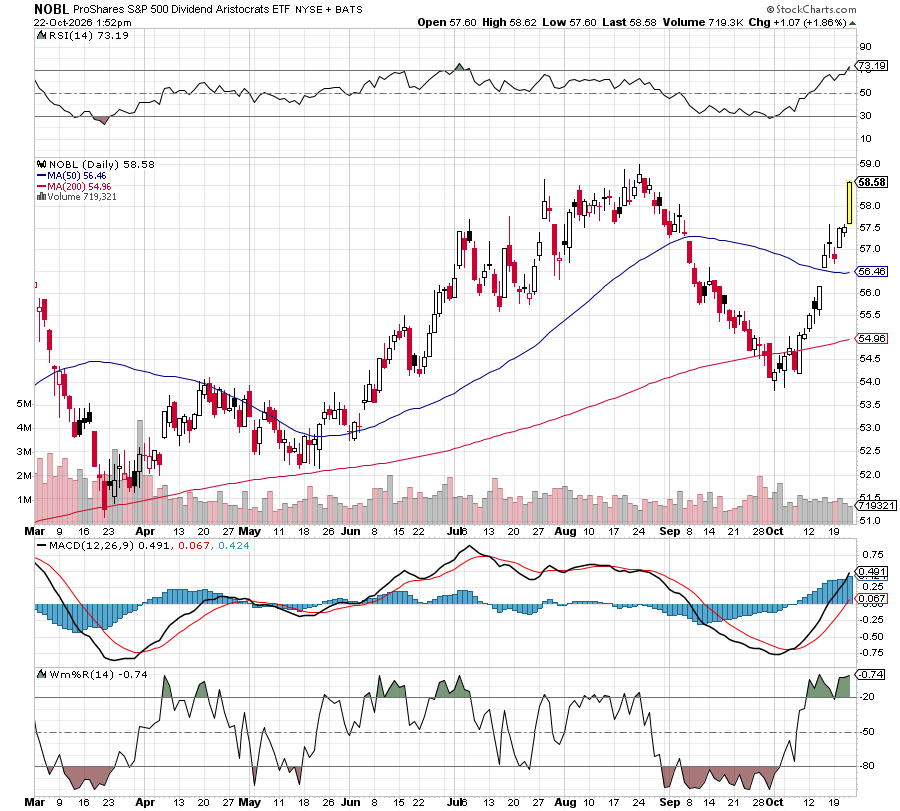
Task: Click the Wm%R indicator icon
Action: pyautogui.click(x=41, y=674)
